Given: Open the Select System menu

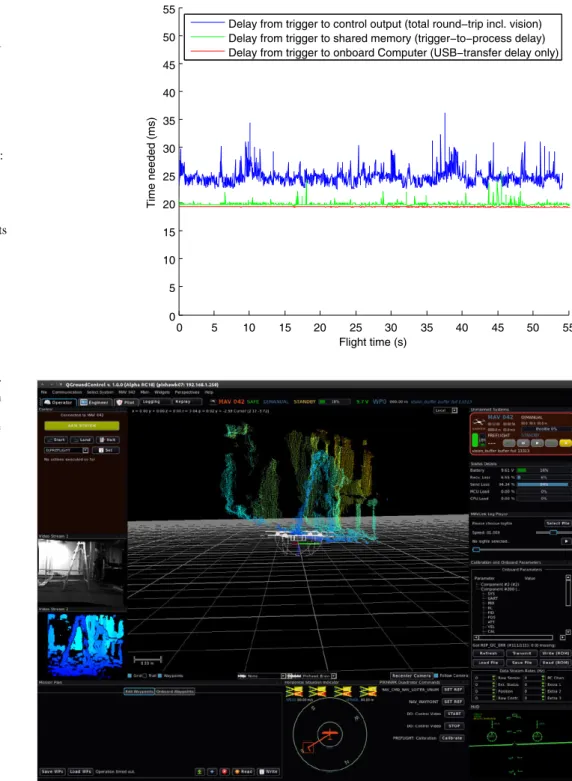Looking at the screenshot, I should pos(100,392).
